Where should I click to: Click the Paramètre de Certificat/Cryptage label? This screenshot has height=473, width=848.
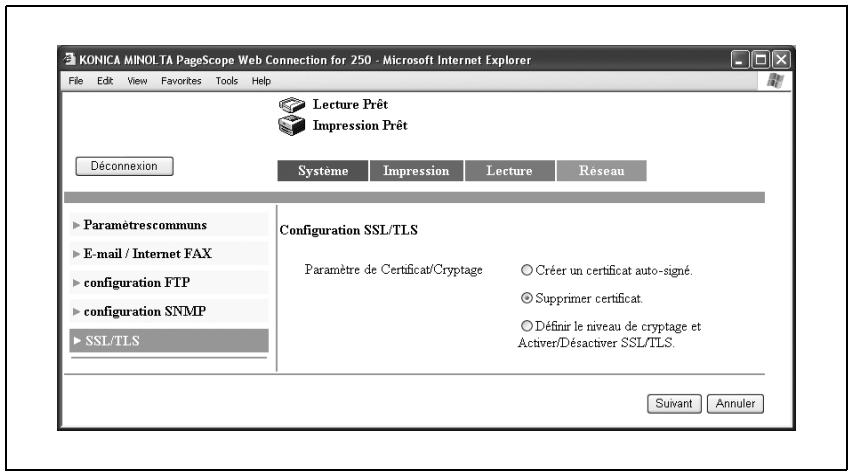(x=394, y=270)
